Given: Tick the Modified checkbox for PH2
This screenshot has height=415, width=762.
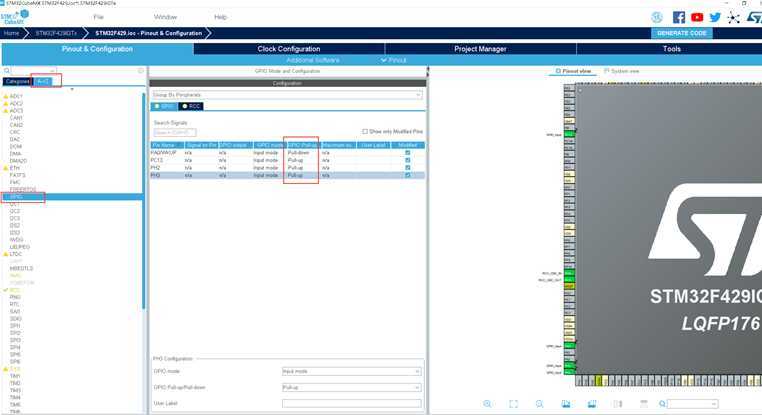Looking at the screenshot, I should 408,168.
